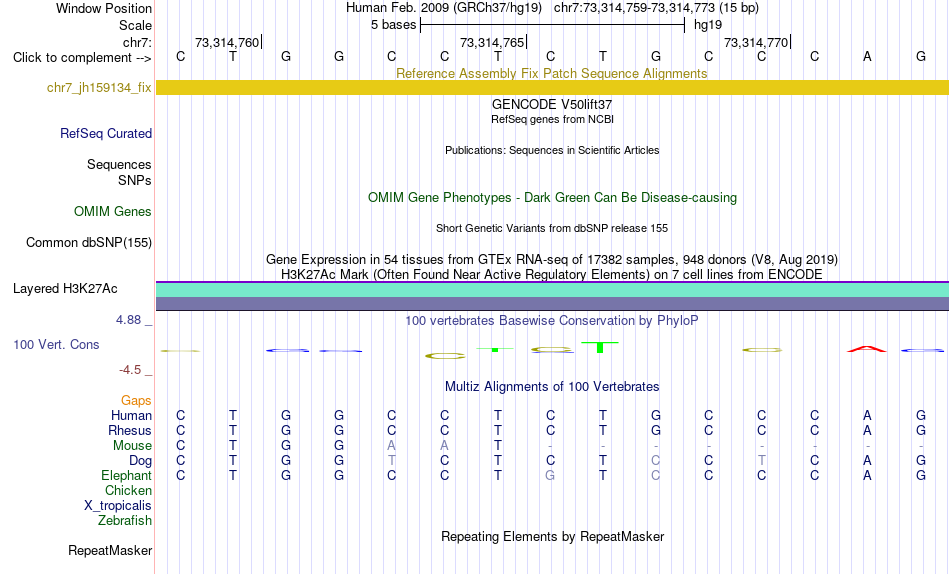The width and height of the screenshot is (950, 574).
Task: Click the faded G in the Elephant row
Action: (x=550, y=476)
